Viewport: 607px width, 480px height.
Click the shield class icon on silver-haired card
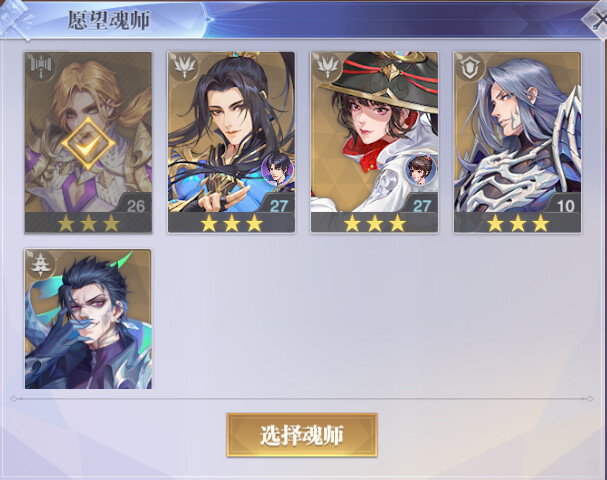(470, 67)
